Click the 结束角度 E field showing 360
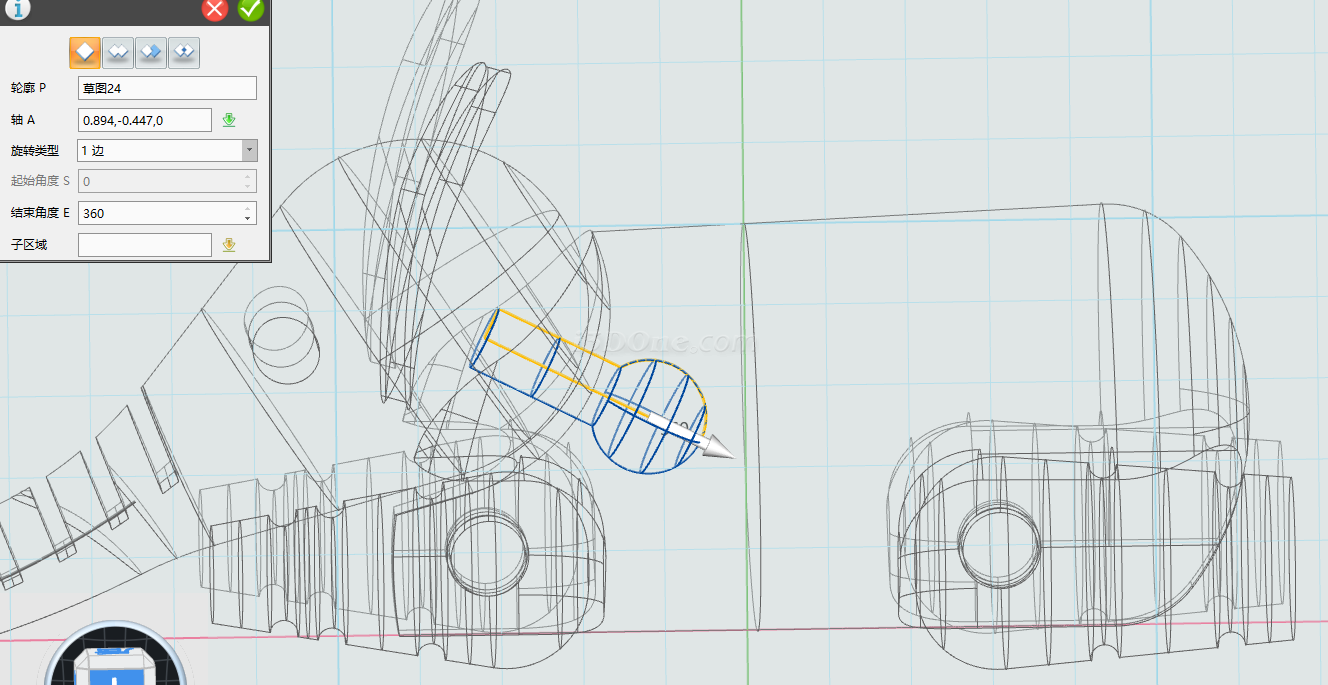The height and width of the screenshot is (685, 1328). tap(158, 213)
